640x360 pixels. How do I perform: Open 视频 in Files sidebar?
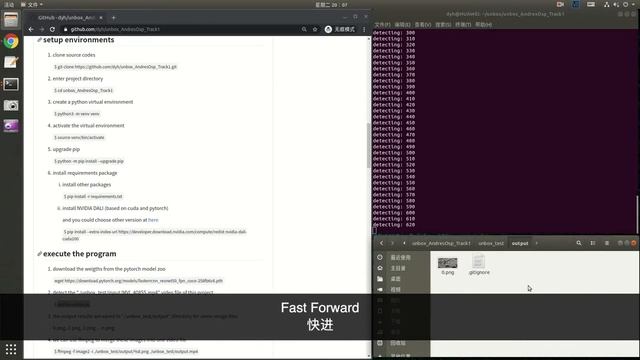click(396, 289)
